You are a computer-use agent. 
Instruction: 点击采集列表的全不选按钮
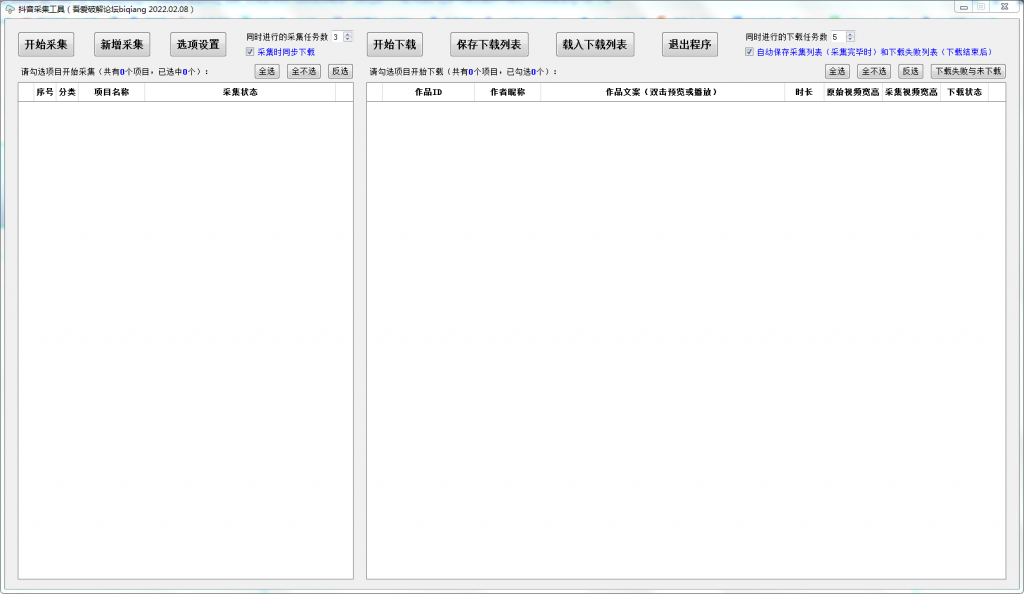(x=303, y=71)
